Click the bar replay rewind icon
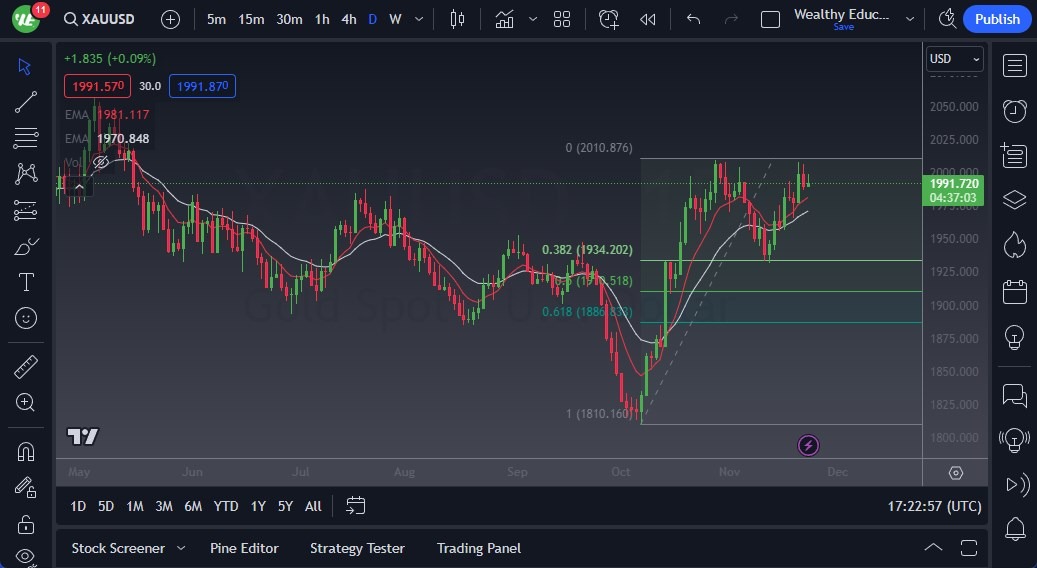 click(648, 19)
